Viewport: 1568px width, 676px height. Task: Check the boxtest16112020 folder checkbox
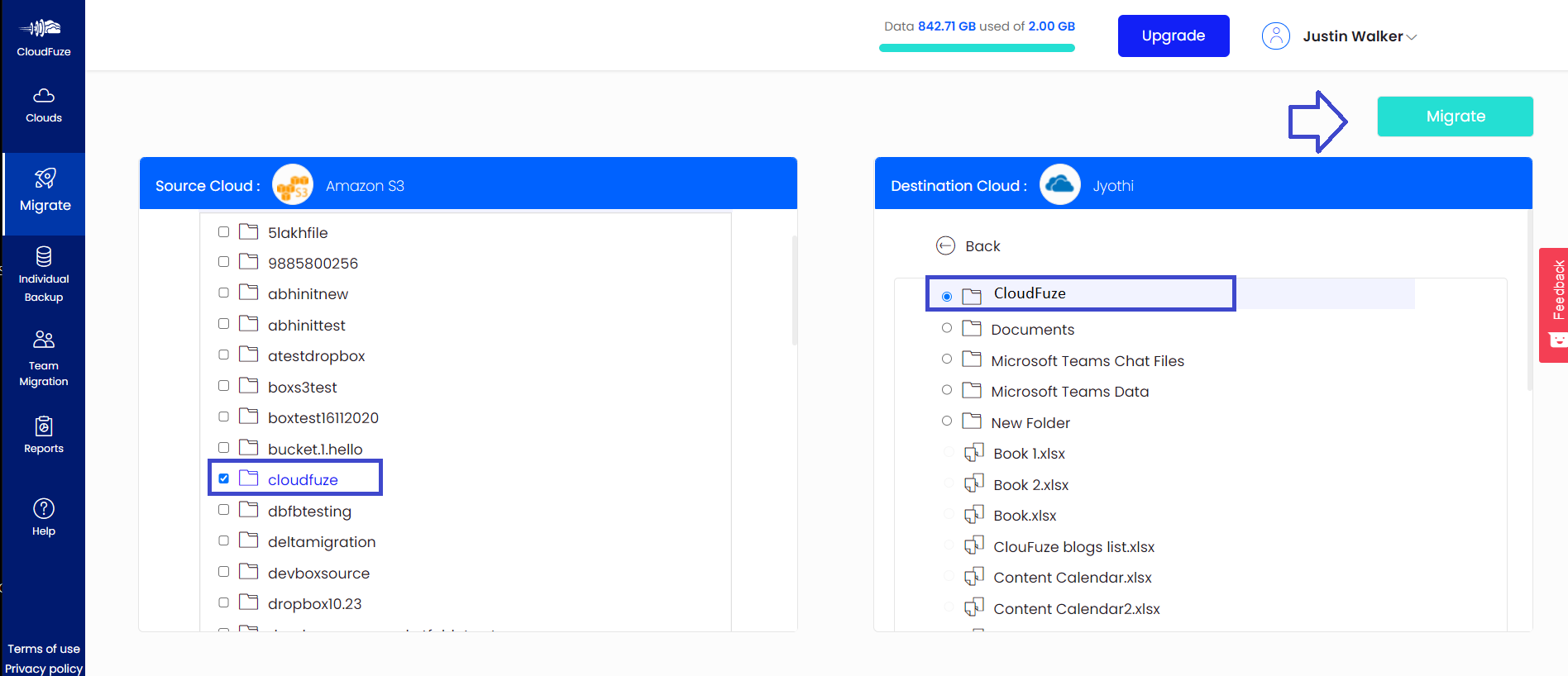[x=223, y=417]
